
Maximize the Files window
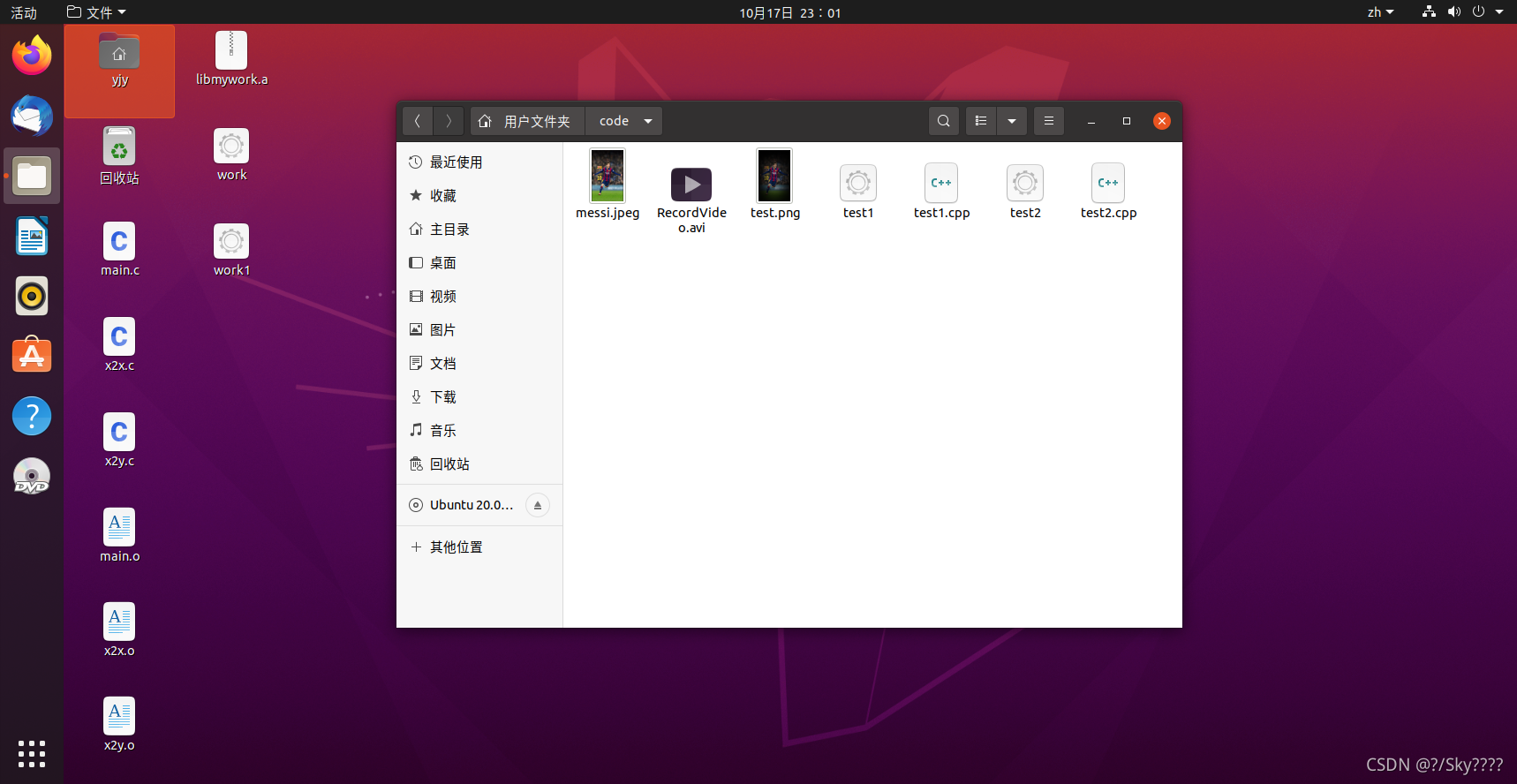point(1127,121)
